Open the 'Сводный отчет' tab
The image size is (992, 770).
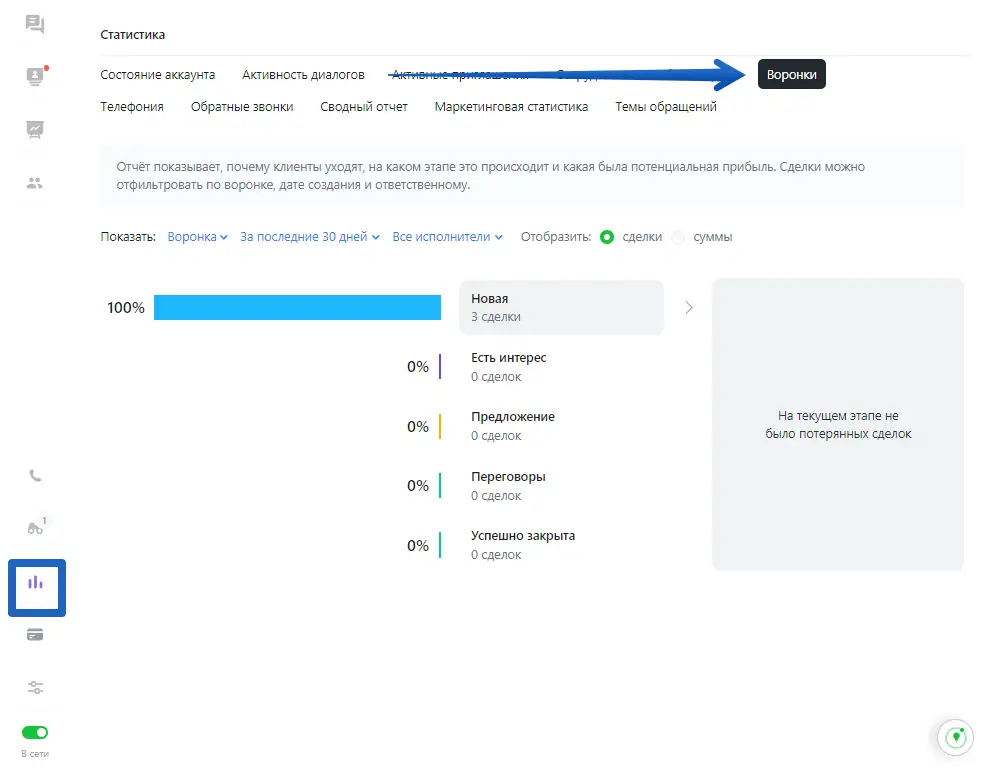click(x=364, y=106)
